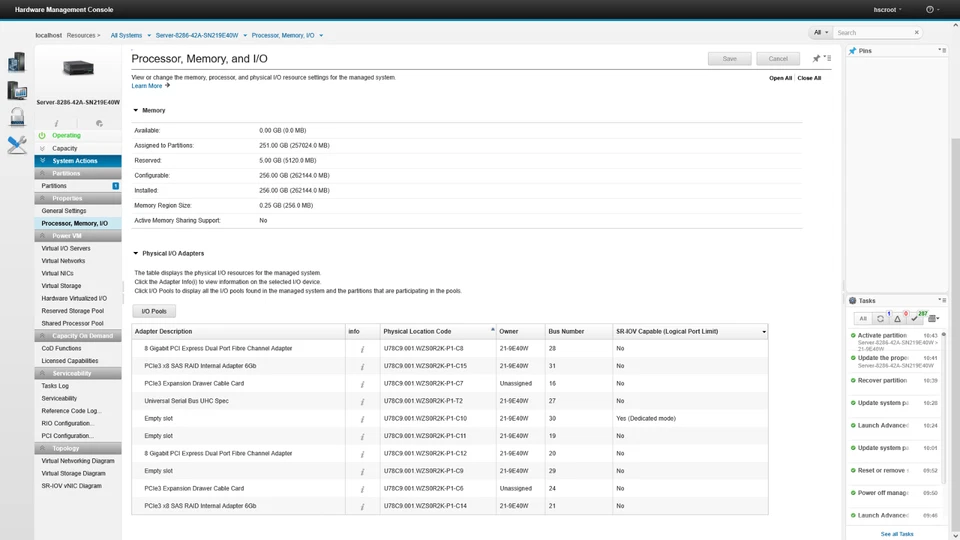Collapse the Physical I/O Adapters section

(136, 253)
